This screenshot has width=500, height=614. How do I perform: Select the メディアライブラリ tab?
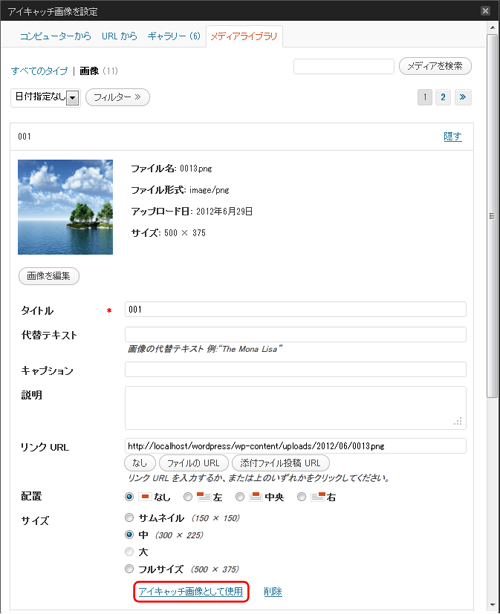point(244,36)
